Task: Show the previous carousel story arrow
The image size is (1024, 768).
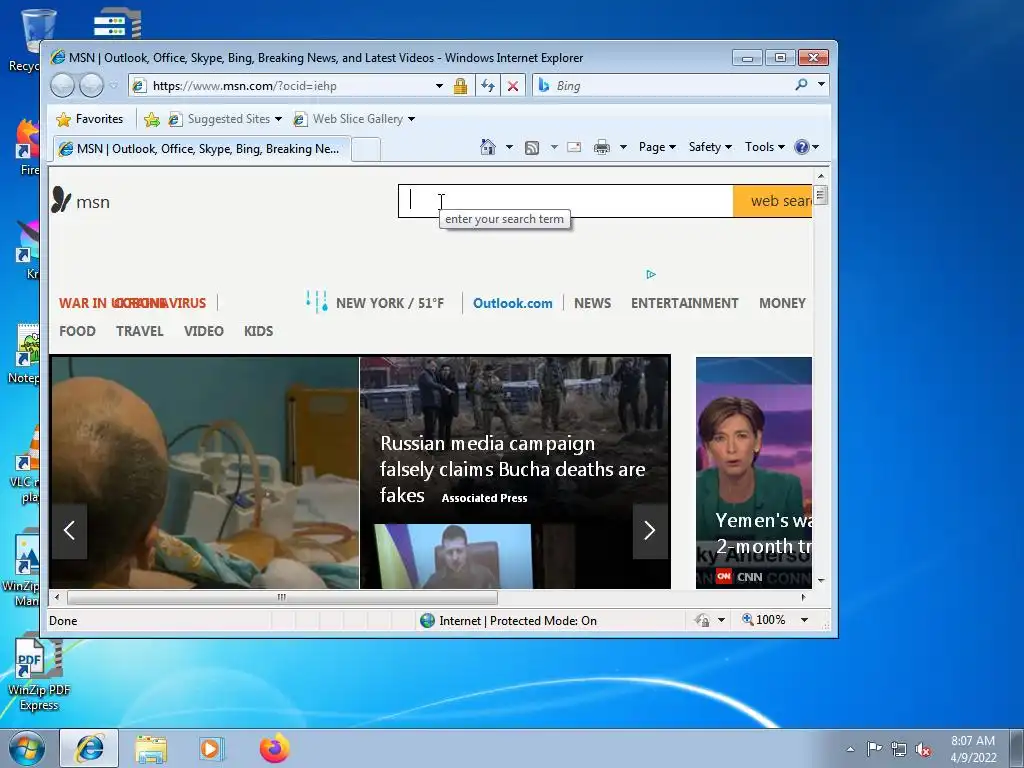Action: 69,530
